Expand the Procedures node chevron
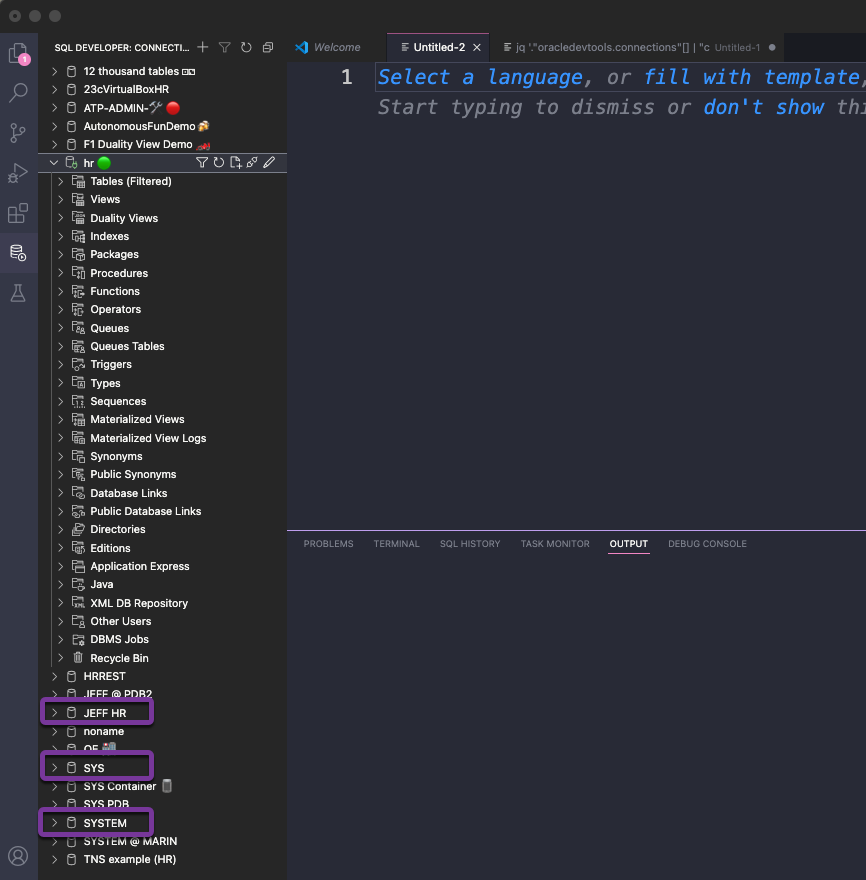 pyautogui.click(x=61, y=273)
